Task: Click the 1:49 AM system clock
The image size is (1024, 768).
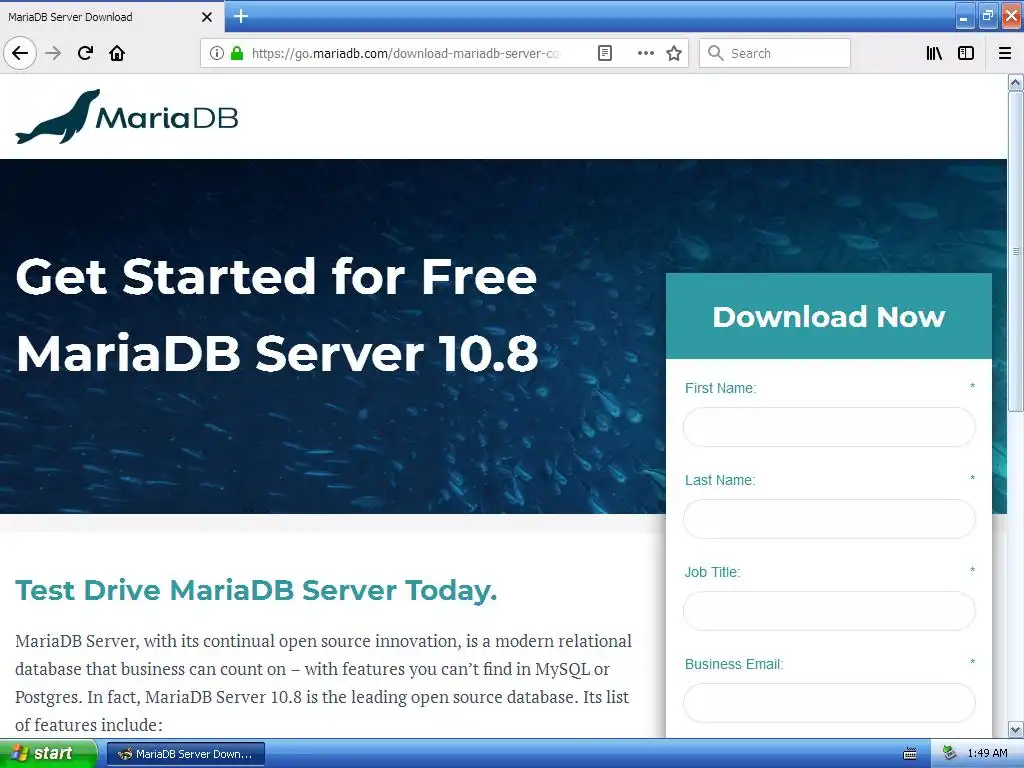Action: click(x=987, y=754)
